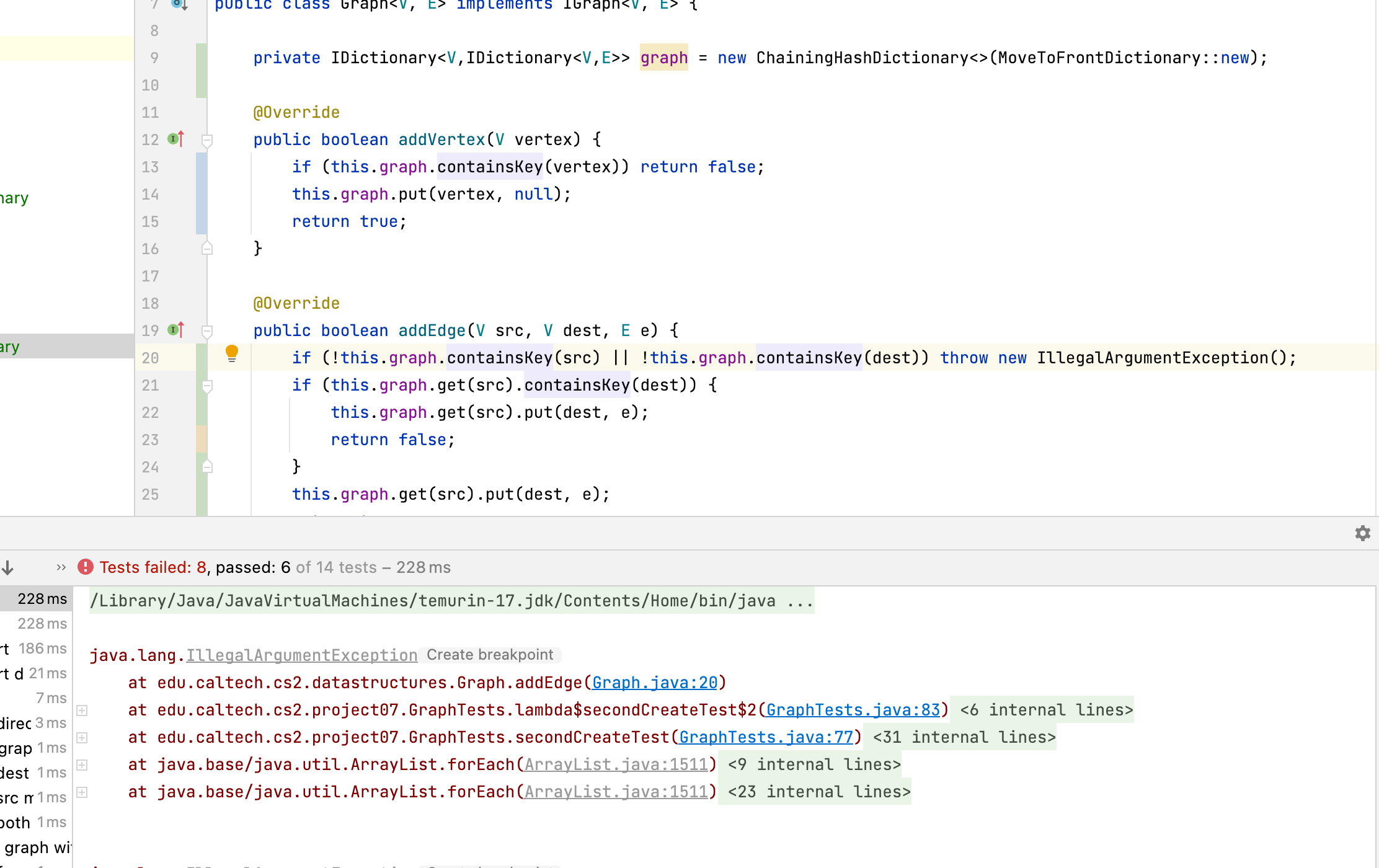The height and width of the screenshot is (868, 1379).
Task: Click the down arrow in test toolbar
Action: (x=8, y=567)
